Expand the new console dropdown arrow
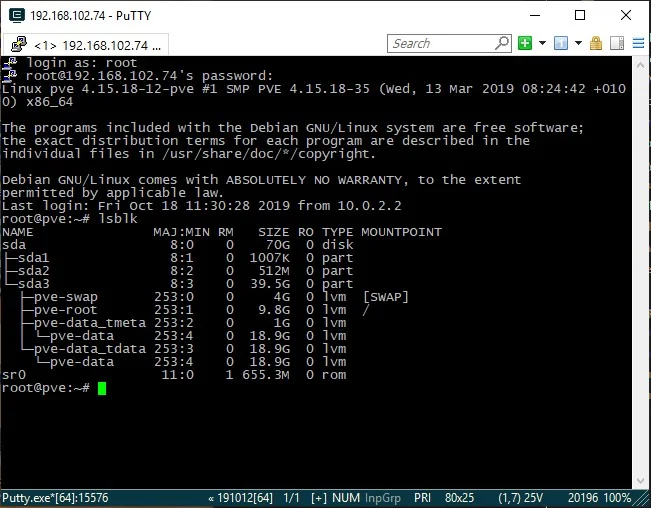Viewport: 651px width, 508px height. [x=542, y=43]
